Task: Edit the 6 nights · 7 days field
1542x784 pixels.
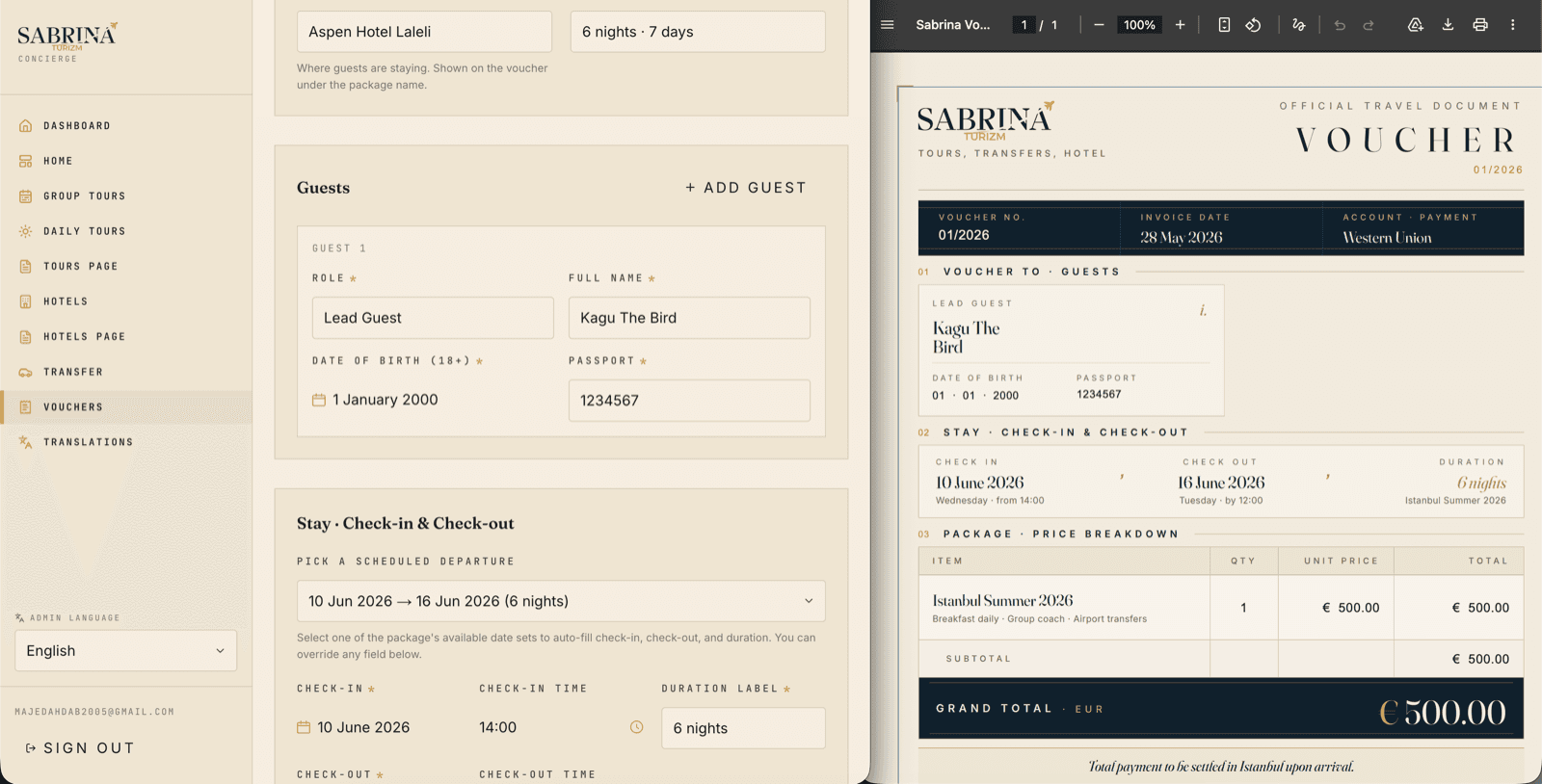Action: pos(698,32)
